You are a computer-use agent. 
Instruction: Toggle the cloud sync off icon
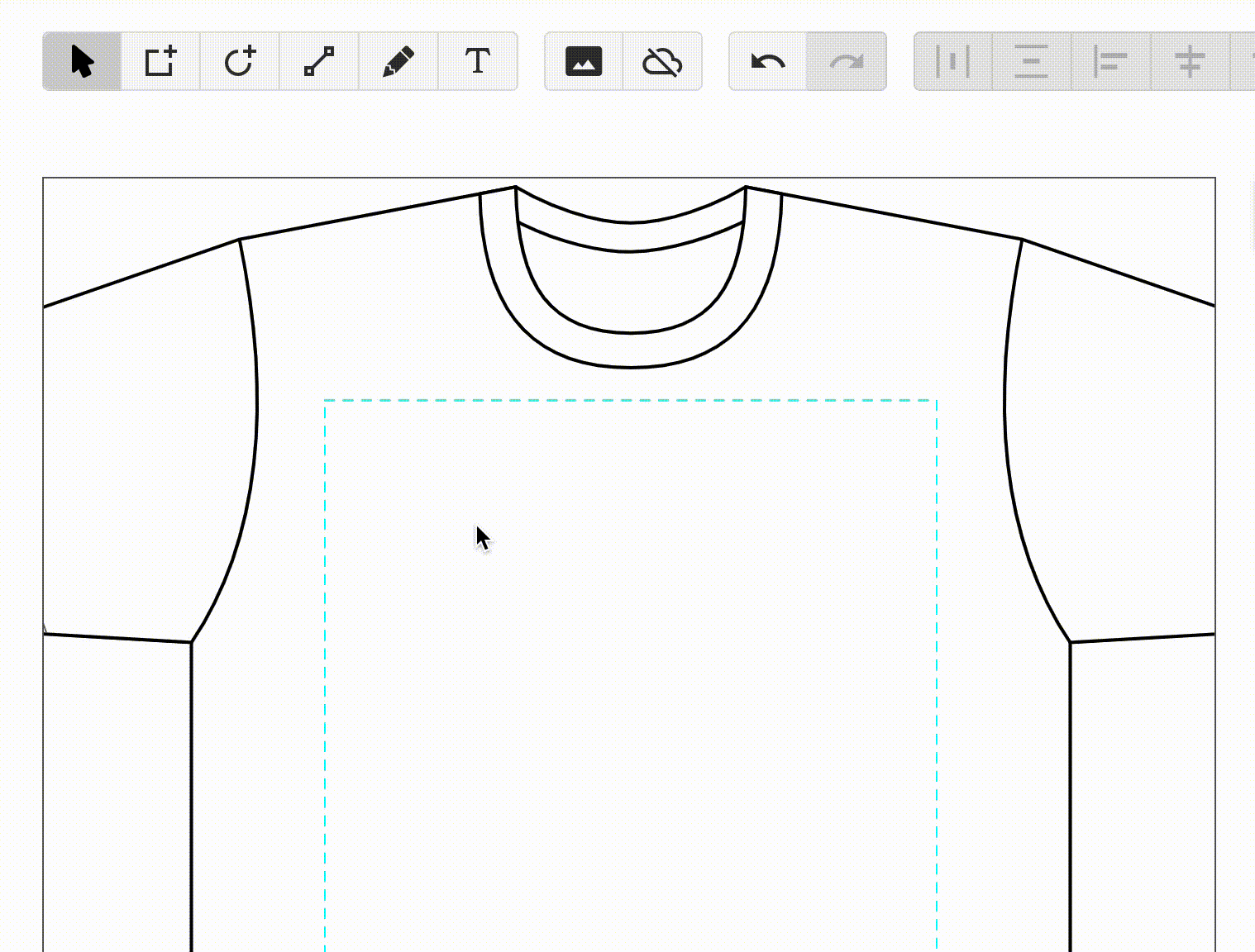[661, 60]
